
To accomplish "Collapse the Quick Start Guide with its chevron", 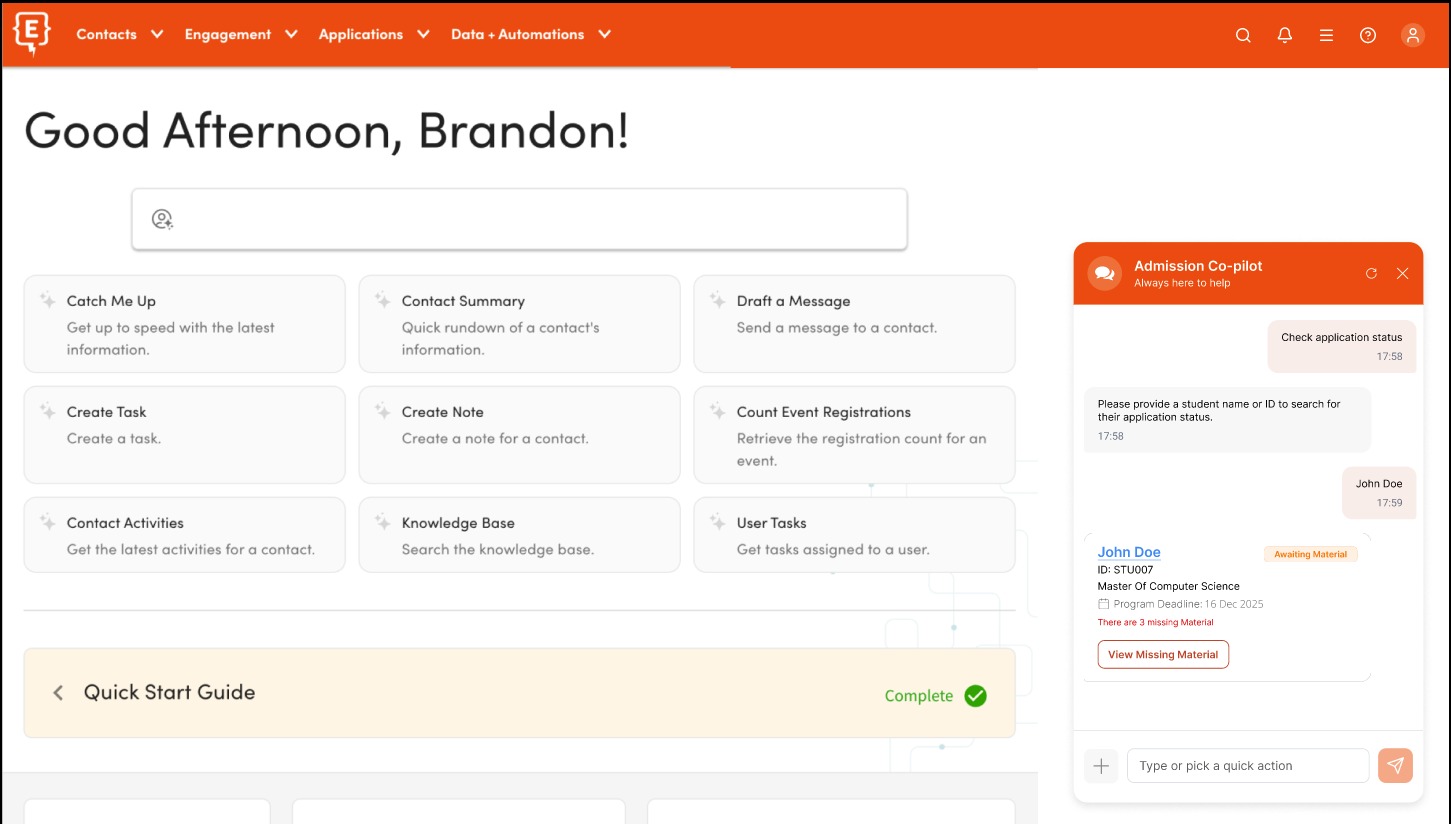I will click(58, 692).
